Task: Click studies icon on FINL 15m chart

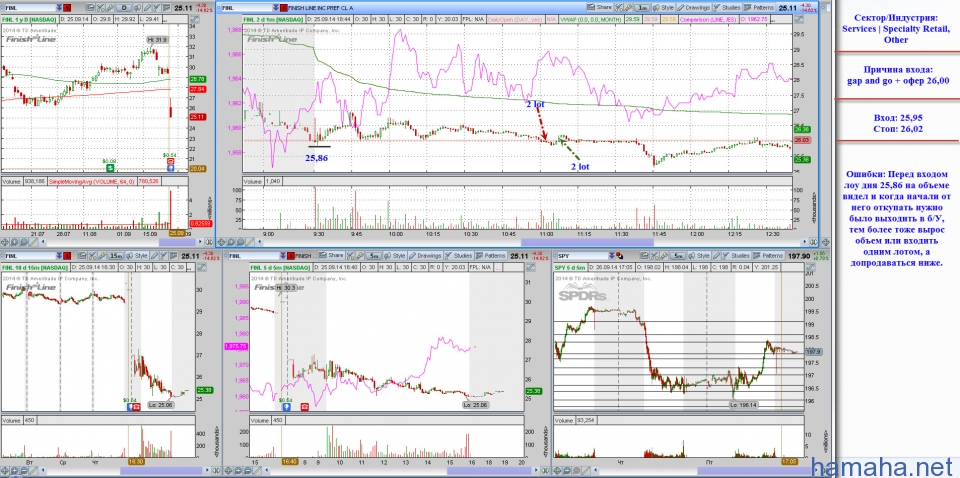Action: [x=163, y=256]
